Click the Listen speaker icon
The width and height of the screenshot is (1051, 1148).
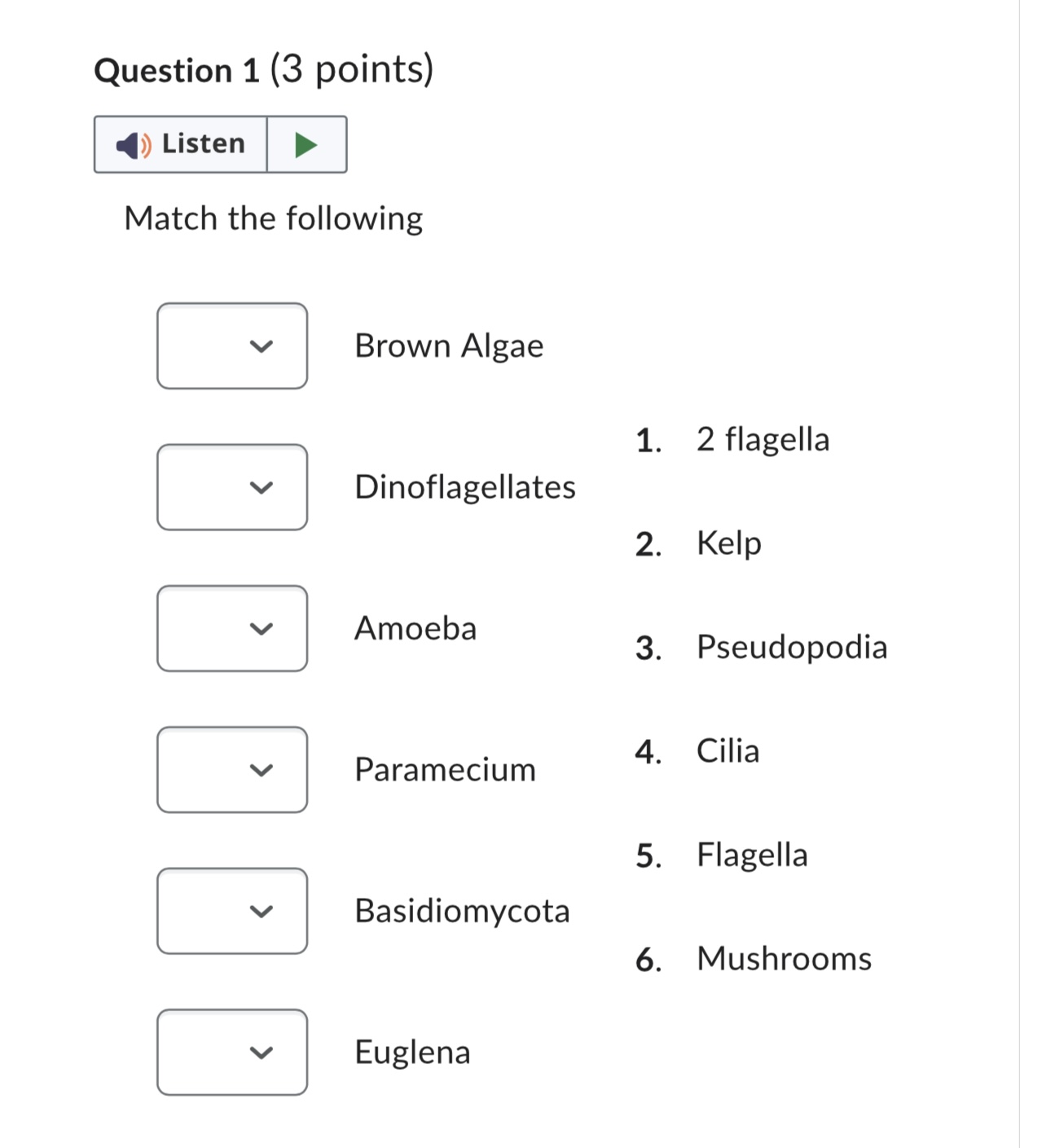(134, 145)
